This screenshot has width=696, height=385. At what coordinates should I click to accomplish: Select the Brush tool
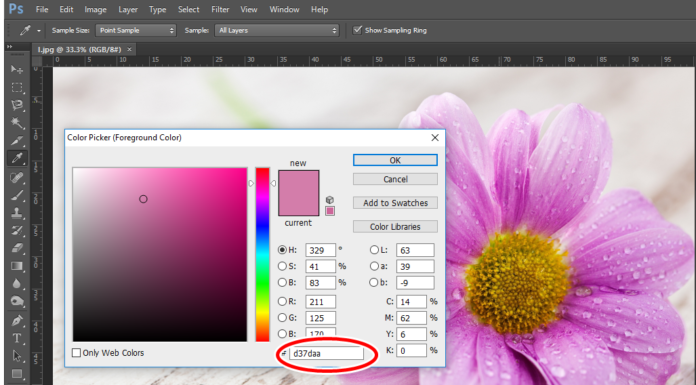17,195
